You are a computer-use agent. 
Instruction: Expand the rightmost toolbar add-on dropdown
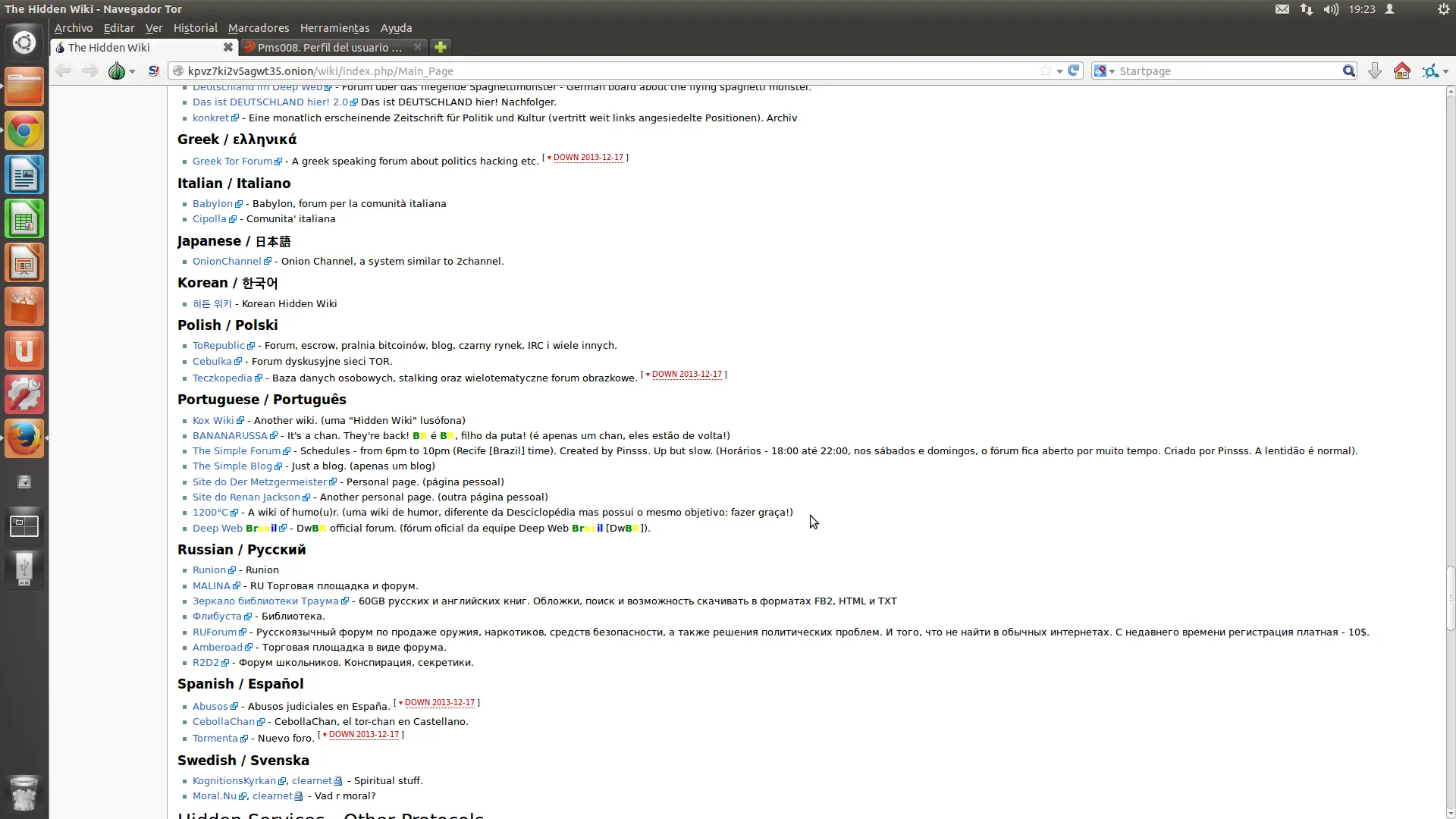(1445, 71)
